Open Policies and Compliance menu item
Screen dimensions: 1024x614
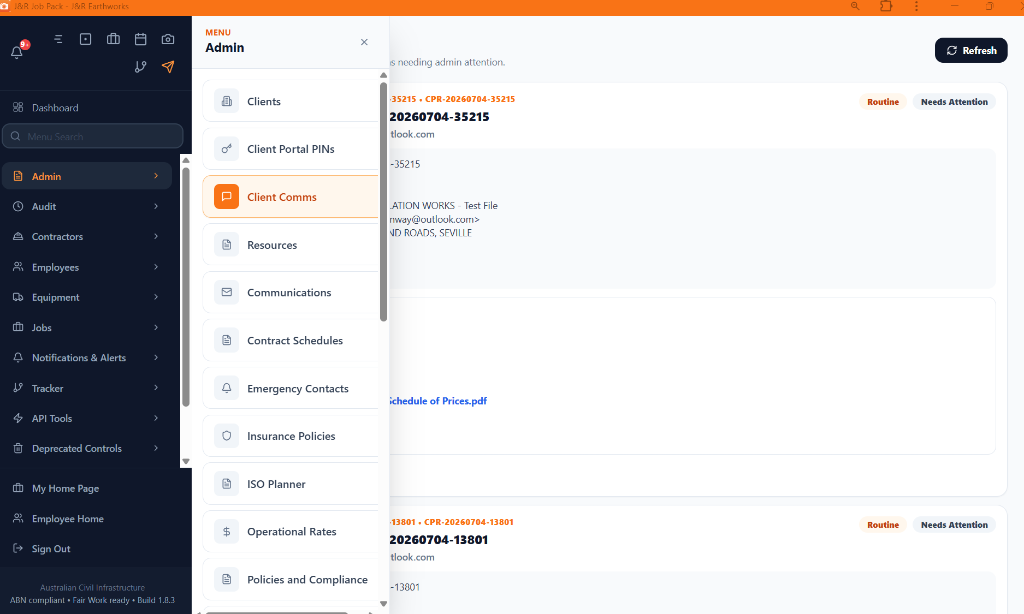coord(291,579)
